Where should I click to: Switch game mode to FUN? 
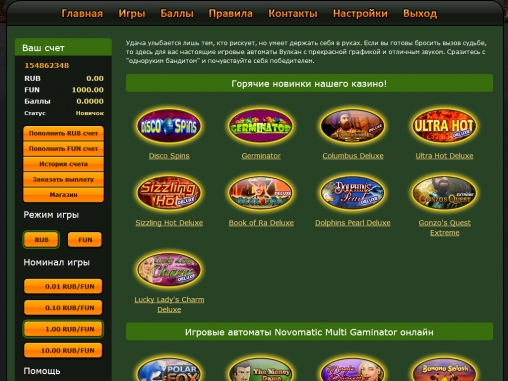point(85,240)
